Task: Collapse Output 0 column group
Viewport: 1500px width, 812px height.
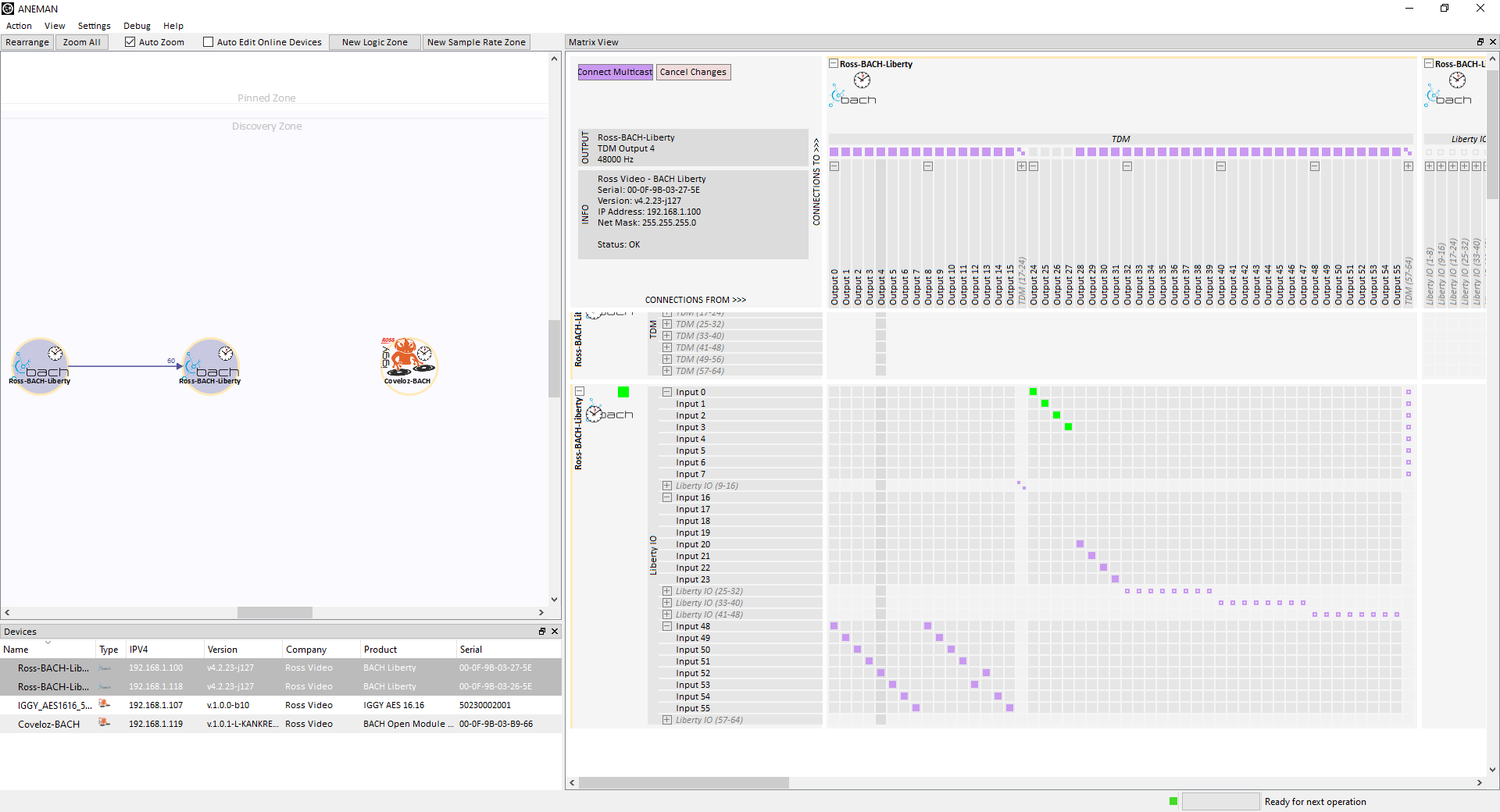Action: (x=834, y=166)
